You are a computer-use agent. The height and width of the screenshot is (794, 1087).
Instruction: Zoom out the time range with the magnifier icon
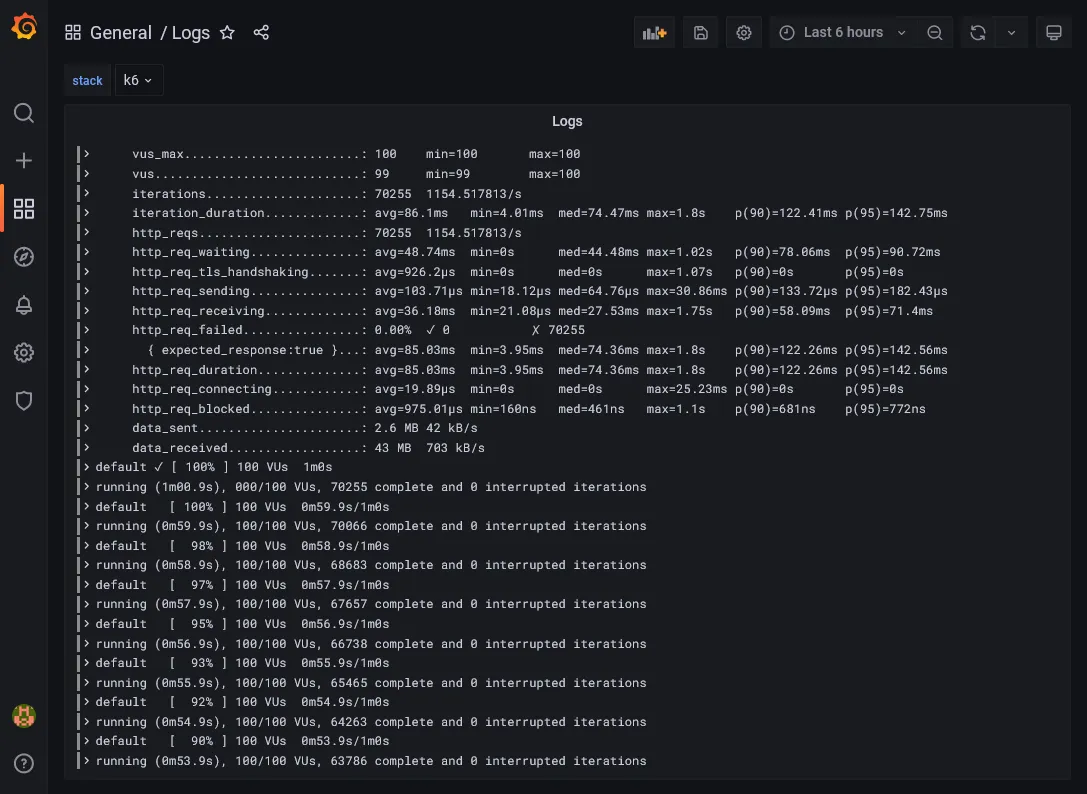click(x=935, y=32)
